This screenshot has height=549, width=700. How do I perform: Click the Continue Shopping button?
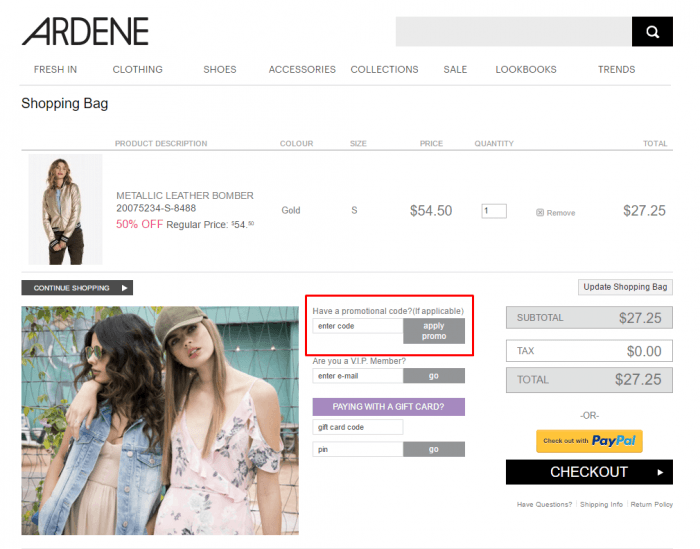pos(77,288)
